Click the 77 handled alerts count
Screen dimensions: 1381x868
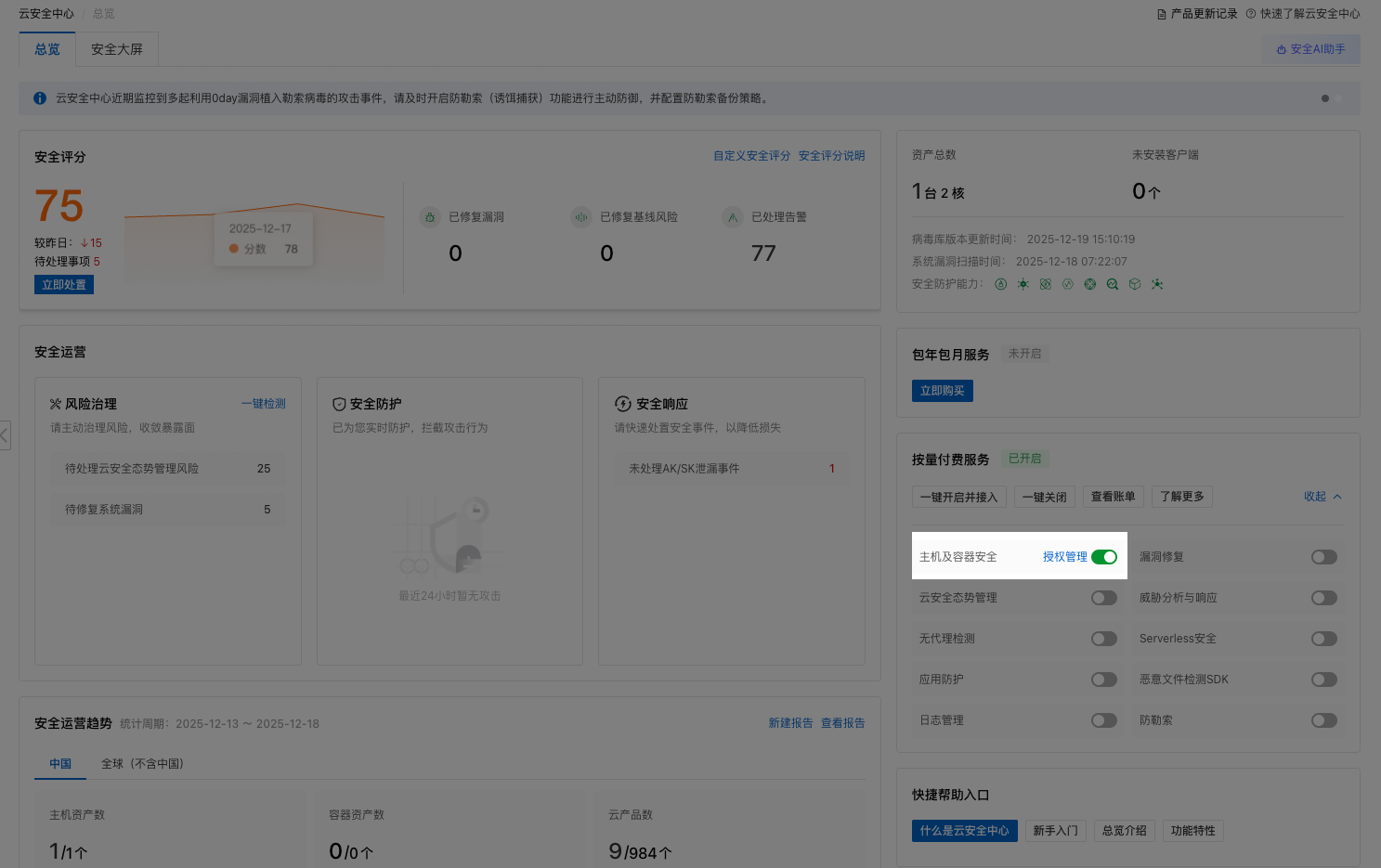[763, 253]
